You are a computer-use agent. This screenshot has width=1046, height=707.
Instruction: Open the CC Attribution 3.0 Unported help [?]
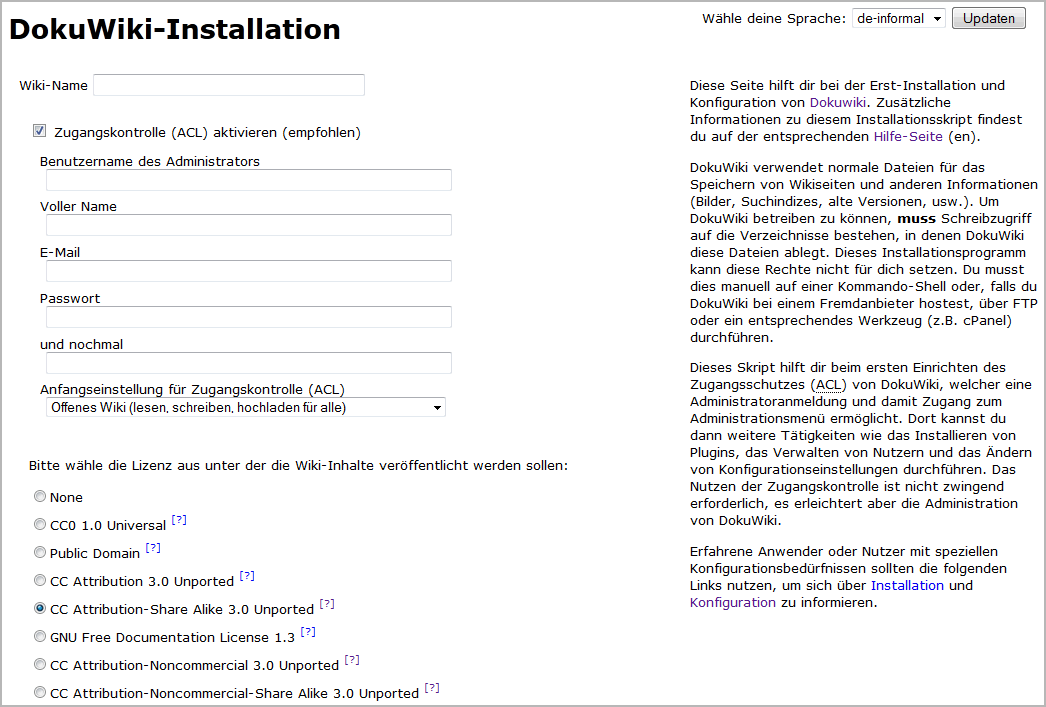pyautogui.click(x=247, y=576)
